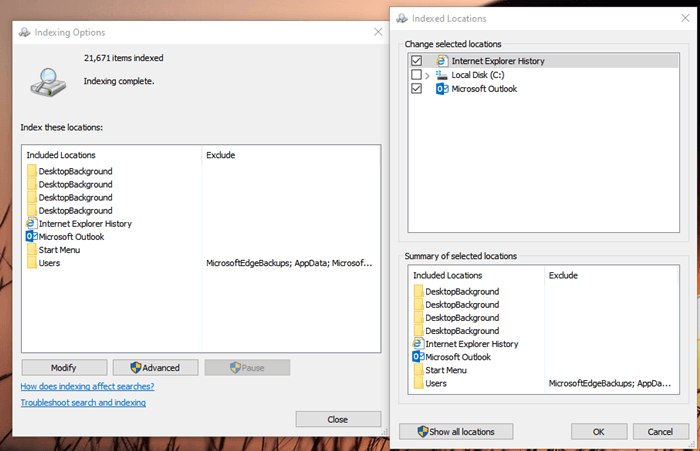Image resolution: width=700 pixels, height=451 pixels.
Task: Click Start Menu folder icon in Summary list
Action: coord(418,370)
